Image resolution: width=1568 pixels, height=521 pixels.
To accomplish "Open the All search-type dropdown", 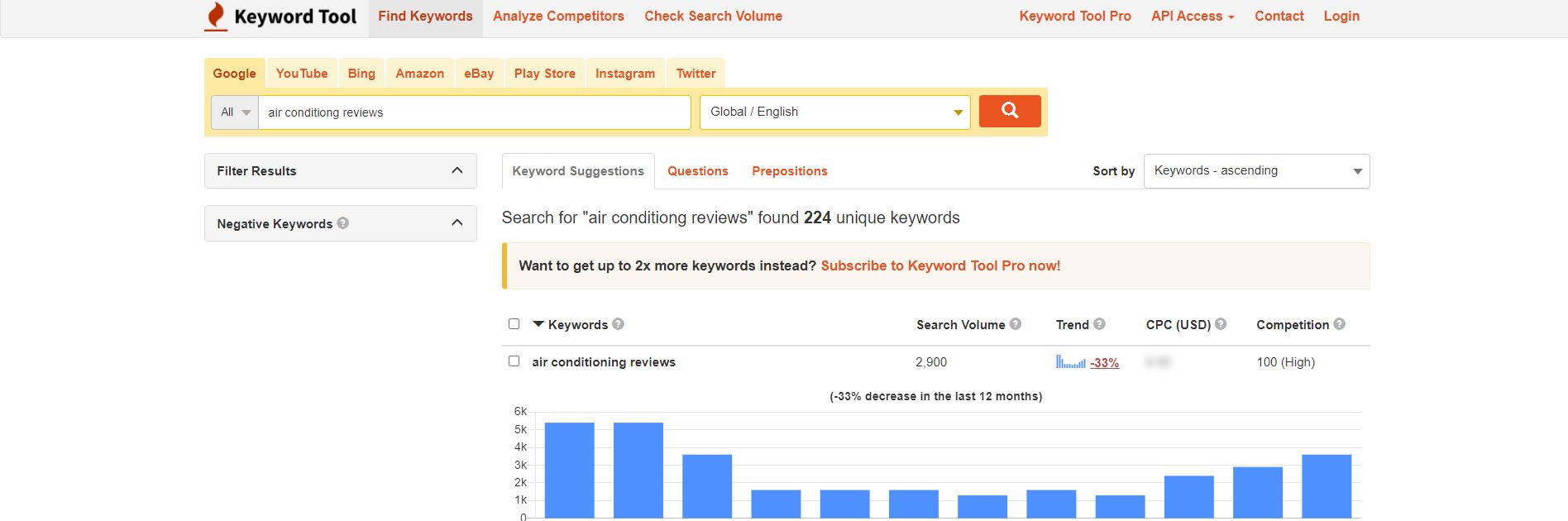I will [x=235, y=112].
